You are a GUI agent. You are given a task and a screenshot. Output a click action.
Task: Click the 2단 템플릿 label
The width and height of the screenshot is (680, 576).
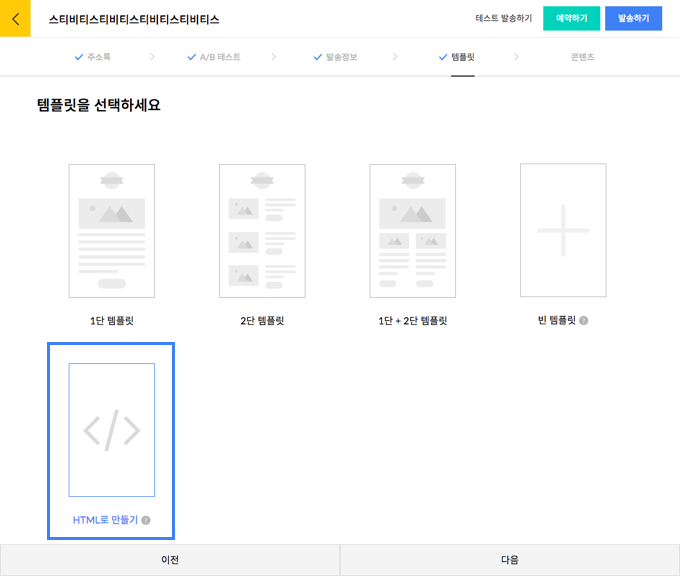pyautogui.click(x=262, y=321)
